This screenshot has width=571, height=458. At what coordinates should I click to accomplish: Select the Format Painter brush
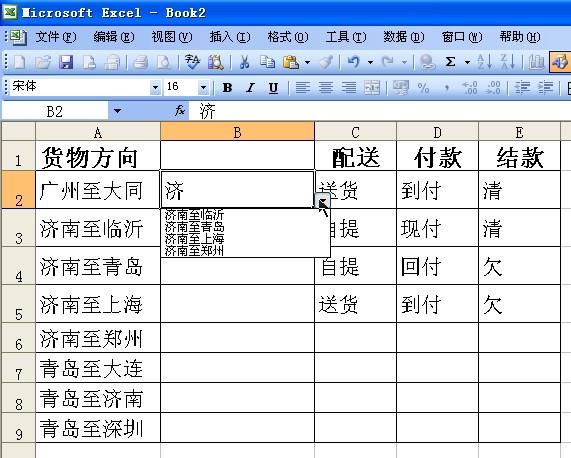tap(326, 62)
